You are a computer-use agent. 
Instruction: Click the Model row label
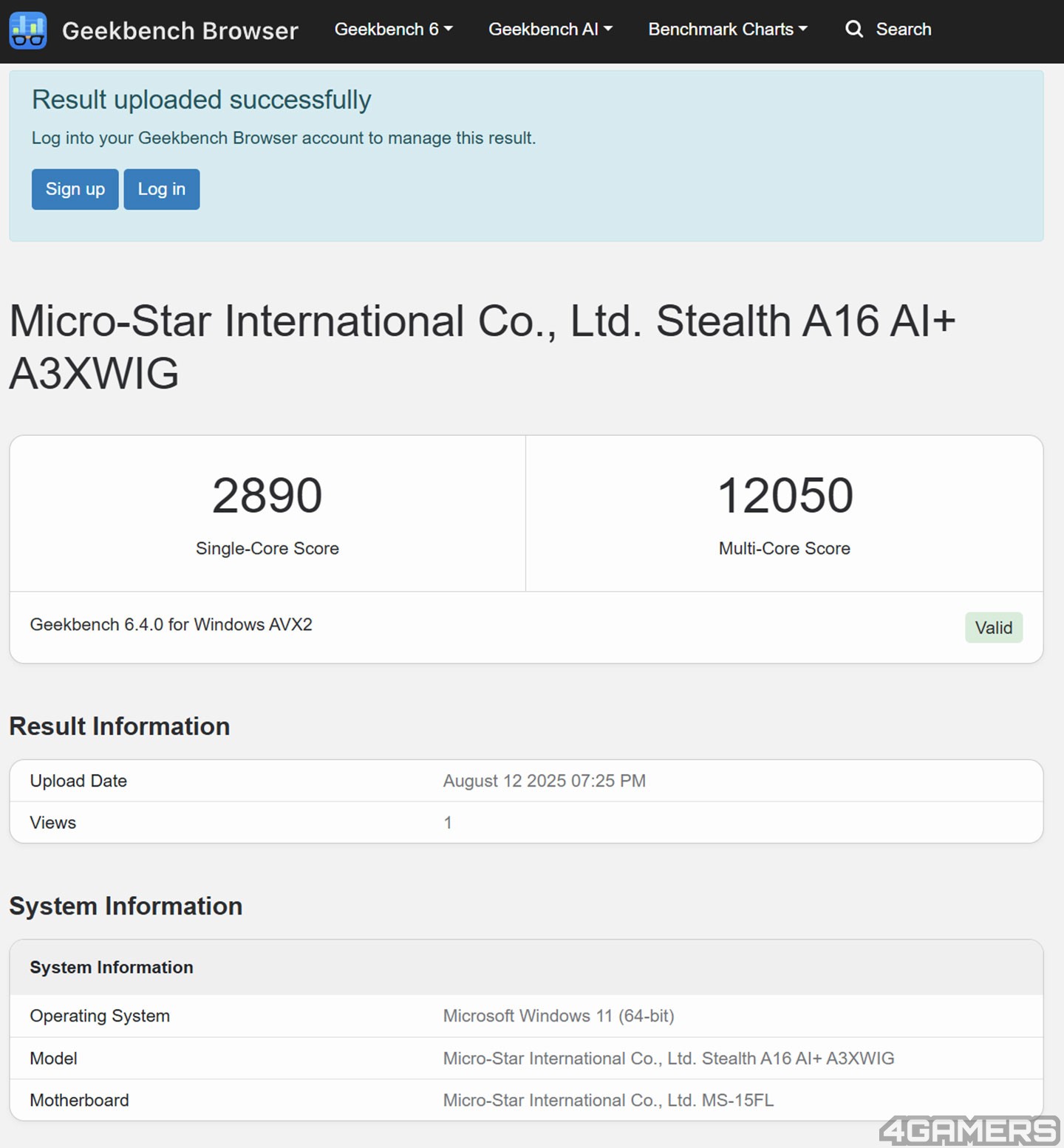[54, 1059]
